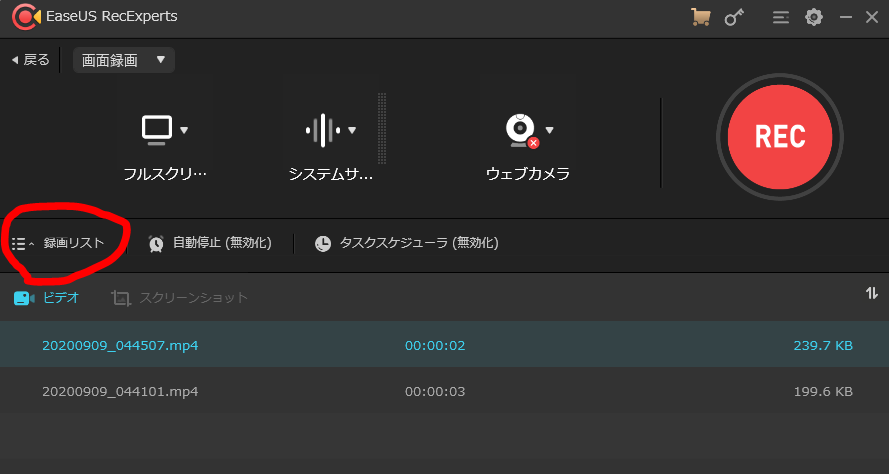Viewport: 889px width, 474px height.
Task: Open the 画面録画 mode dropdown
Action: (124, 60)
